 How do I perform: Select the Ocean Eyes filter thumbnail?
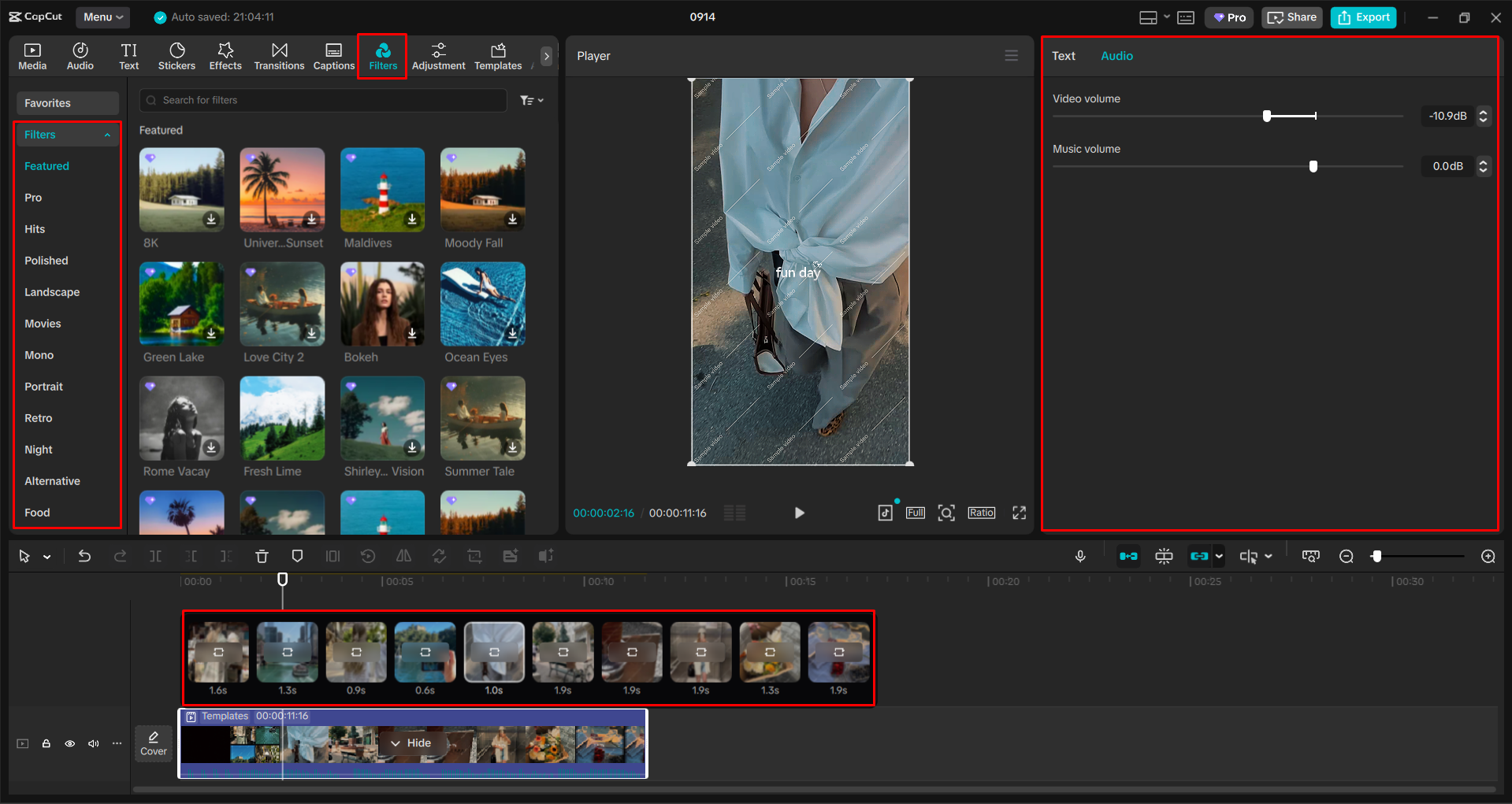click(x=483, y=305)
